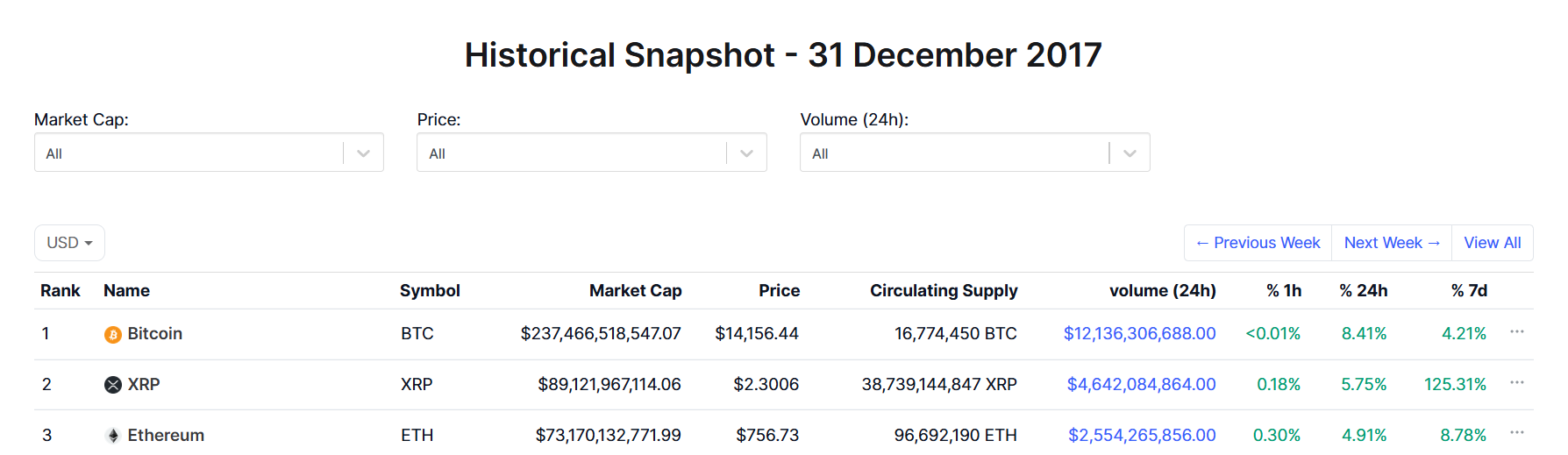The width and height of the screenshot is (1568, 455).
Task: Click XRP's 24h volume link
Action: pyautogui.click(x=1141, y=385)
